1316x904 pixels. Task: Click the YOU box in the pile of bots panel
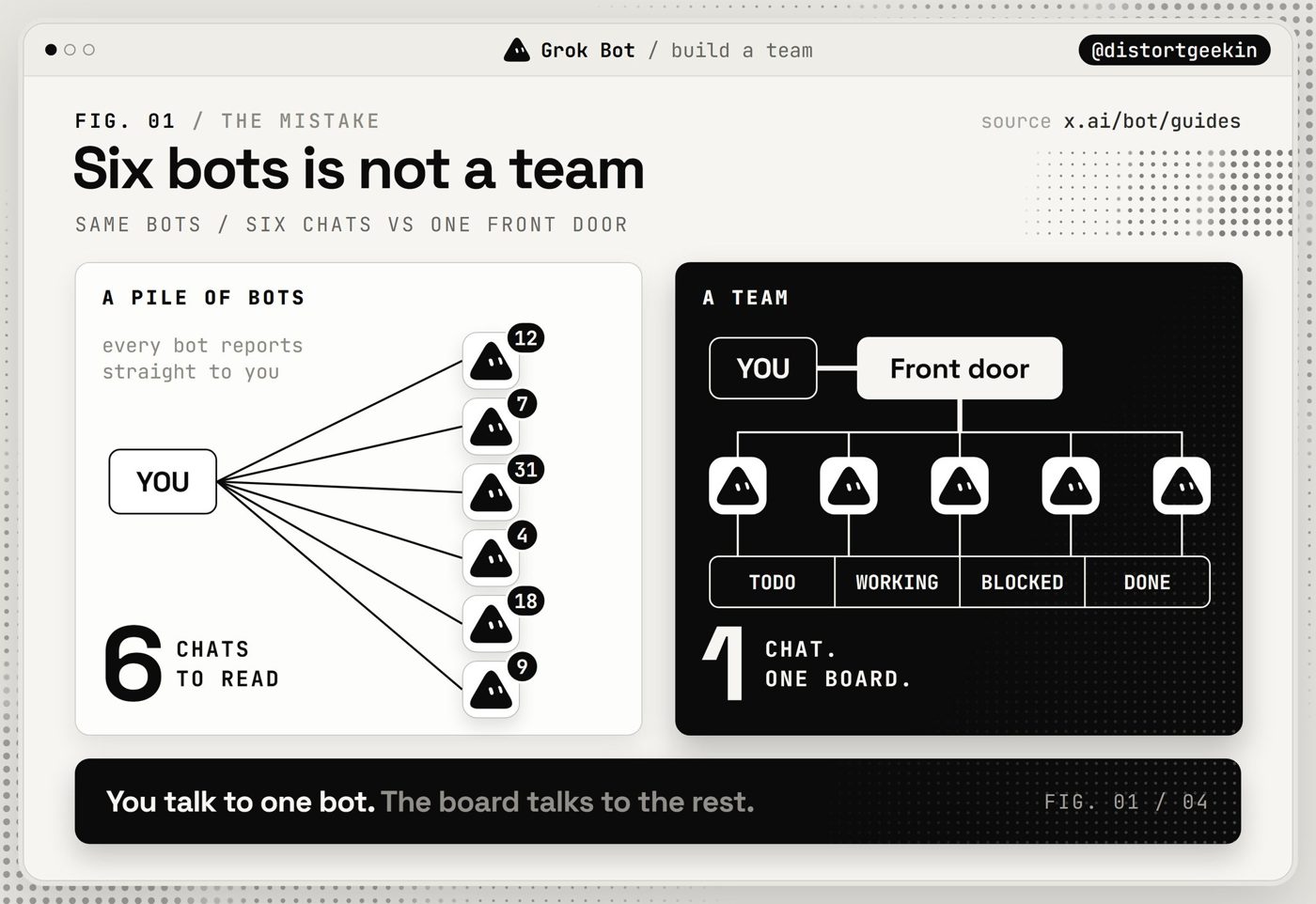click(163, 482)
